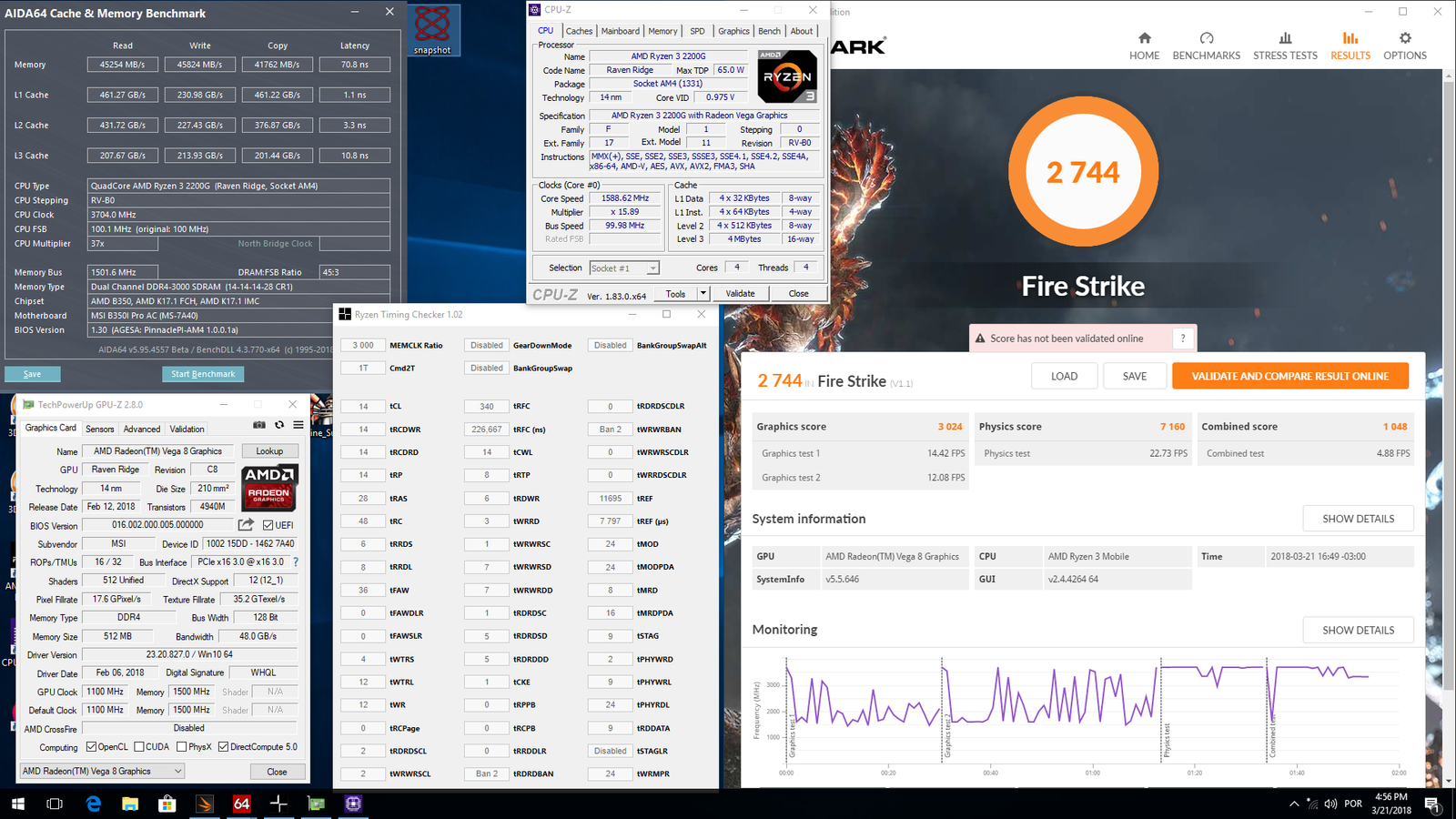Show details for the Monitoring section
Viewport: 1456px width, 819px height.
(1358, 630)
